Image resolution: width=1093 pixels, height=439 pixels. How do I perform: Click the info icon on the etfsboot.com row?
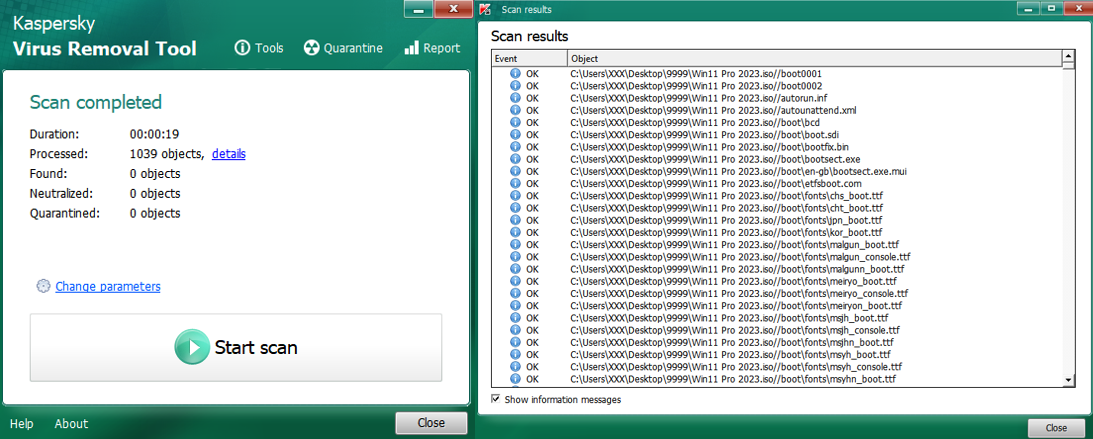tap(516, 183)
